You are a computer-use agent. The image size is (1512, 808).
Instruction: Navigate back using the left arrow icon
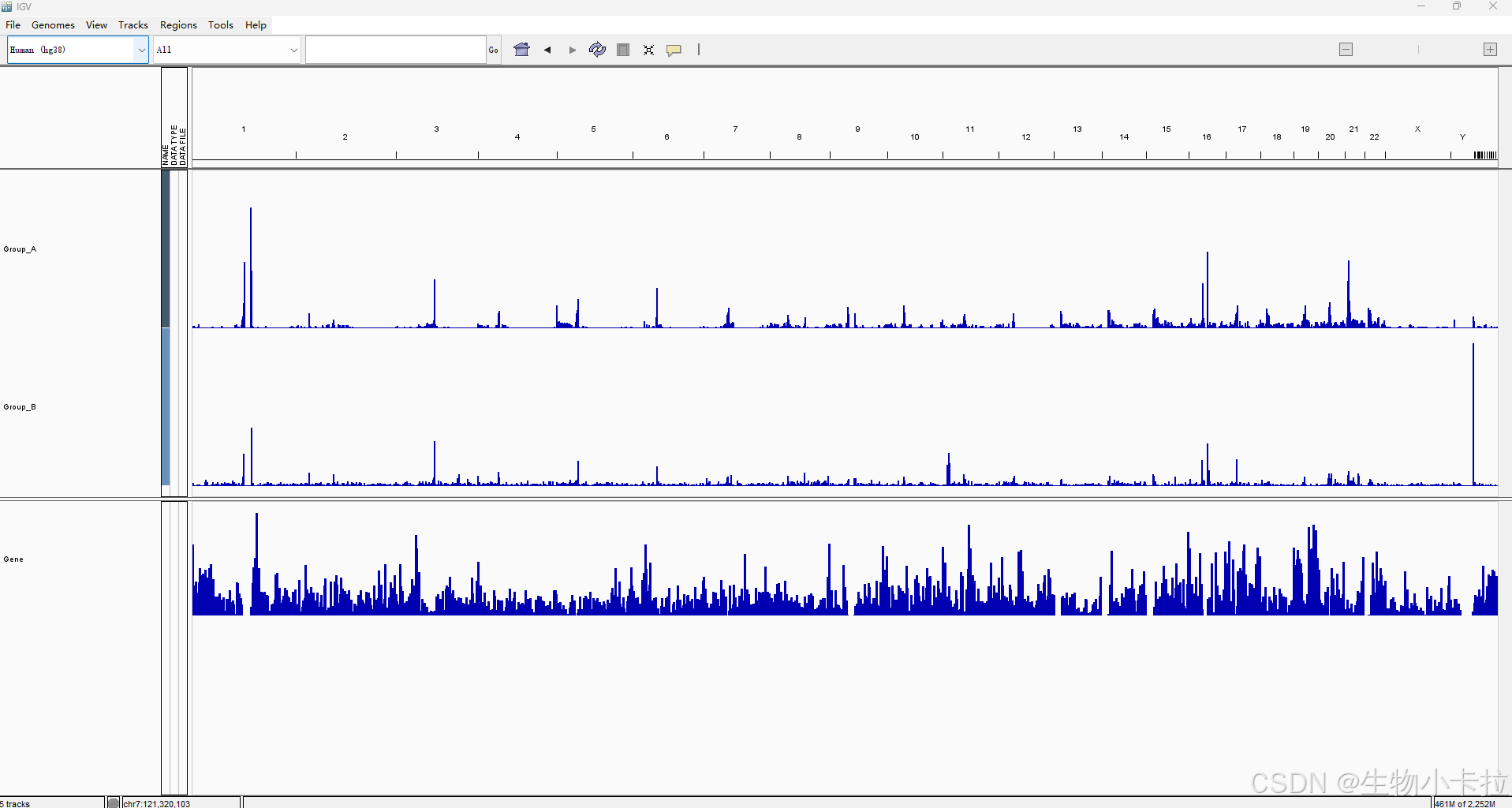tap(547, 49)
